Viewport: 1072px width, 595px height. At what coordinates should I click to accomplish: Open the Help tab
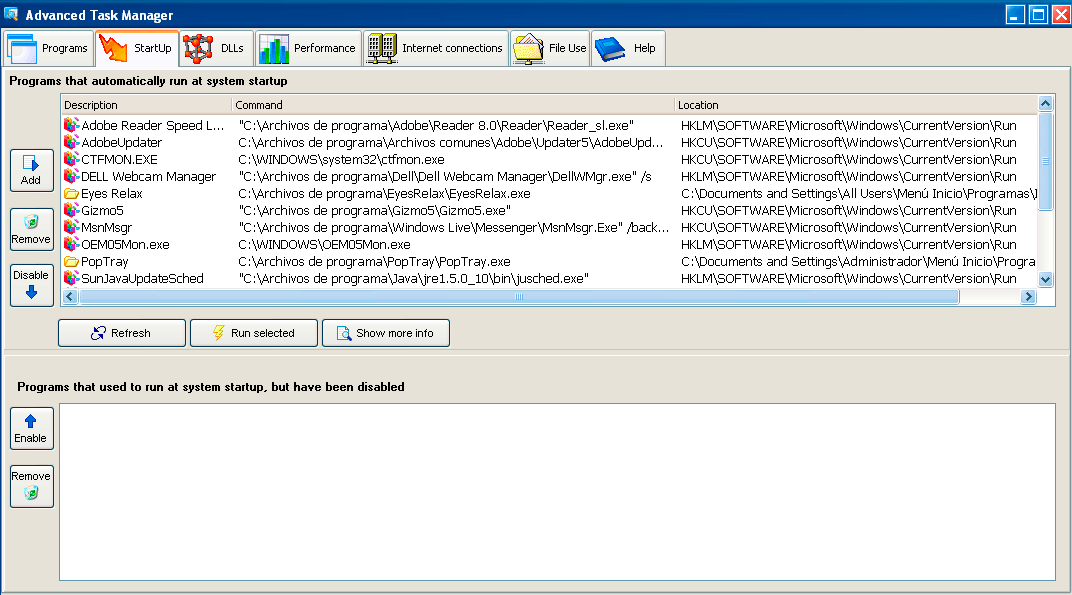point(628,49)
